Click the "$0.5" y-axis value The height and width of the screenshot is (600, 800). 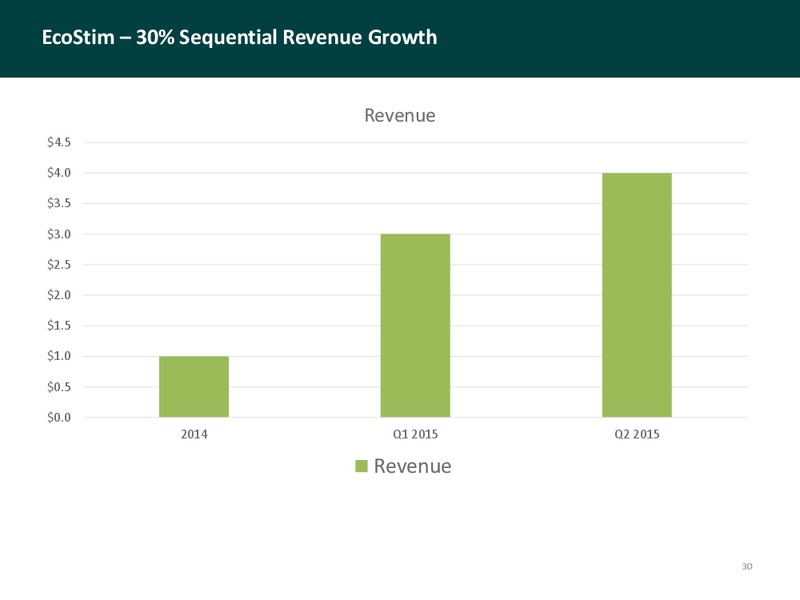59,387
